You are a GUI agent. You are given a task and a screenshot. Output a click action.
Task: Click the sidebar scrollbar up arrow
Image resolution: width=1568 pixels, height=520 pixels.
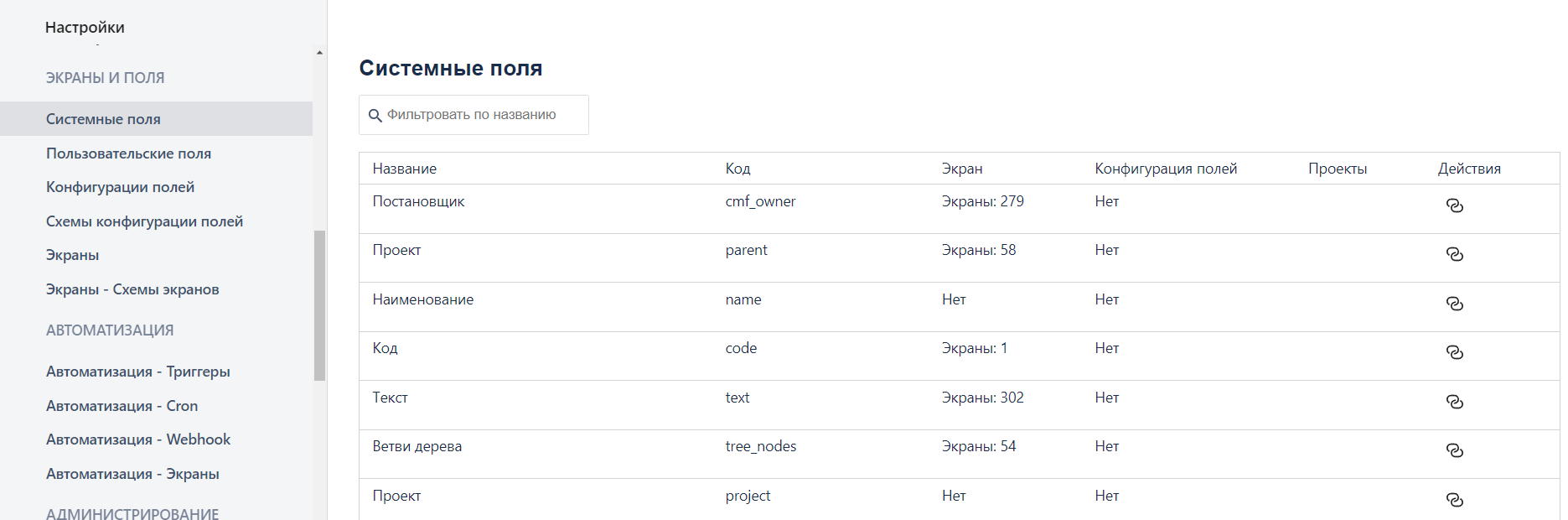click(319, 53)
